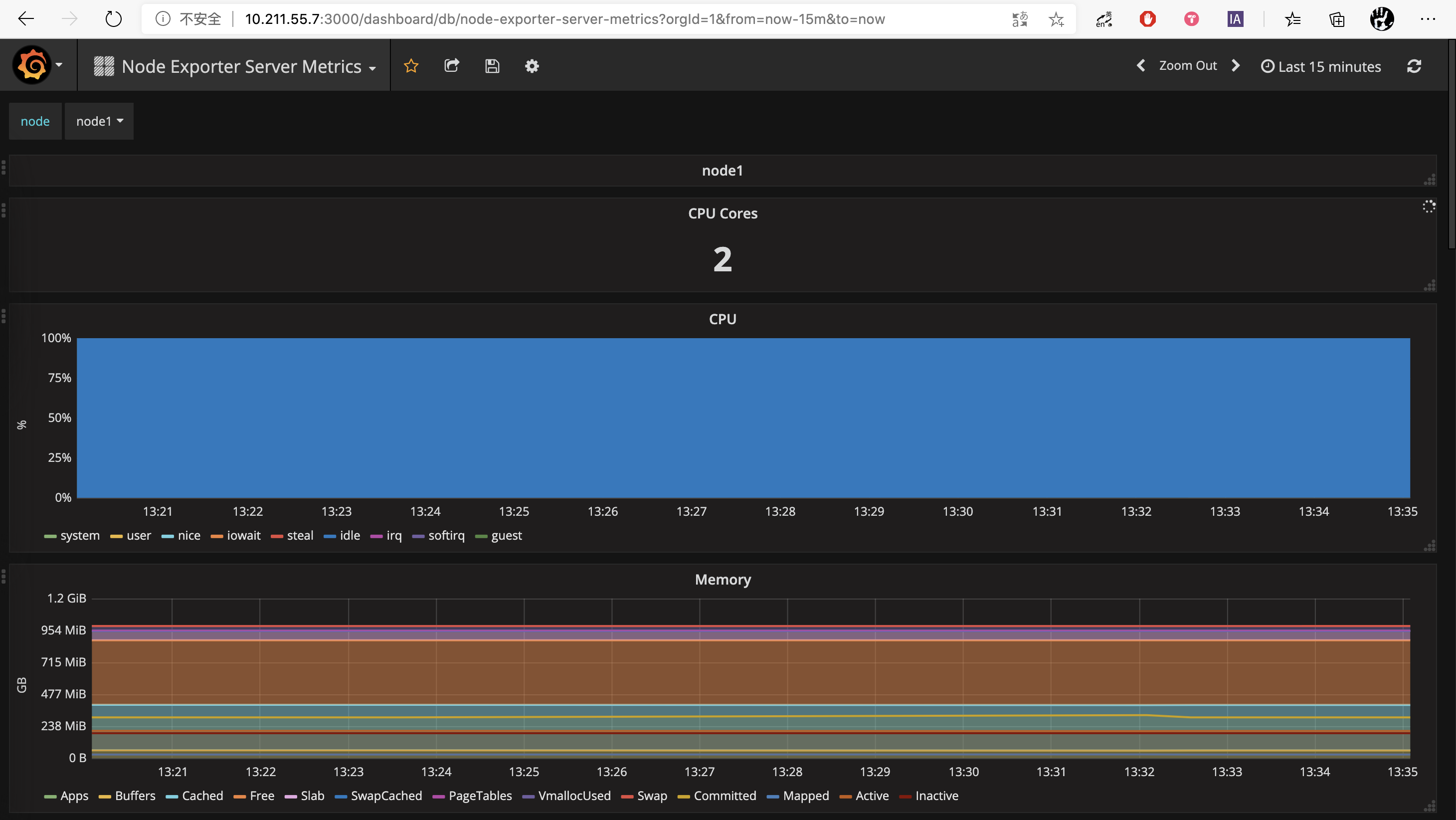Toggle the Buffers series in Memory legend

coord(135,796)
